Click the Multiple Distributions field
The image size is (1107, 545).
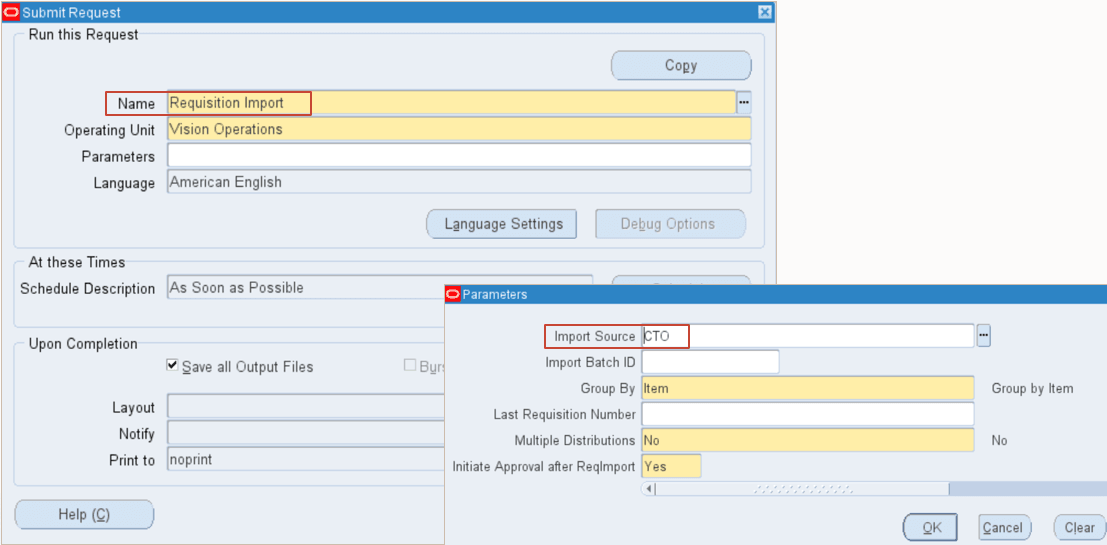(808, 441)
